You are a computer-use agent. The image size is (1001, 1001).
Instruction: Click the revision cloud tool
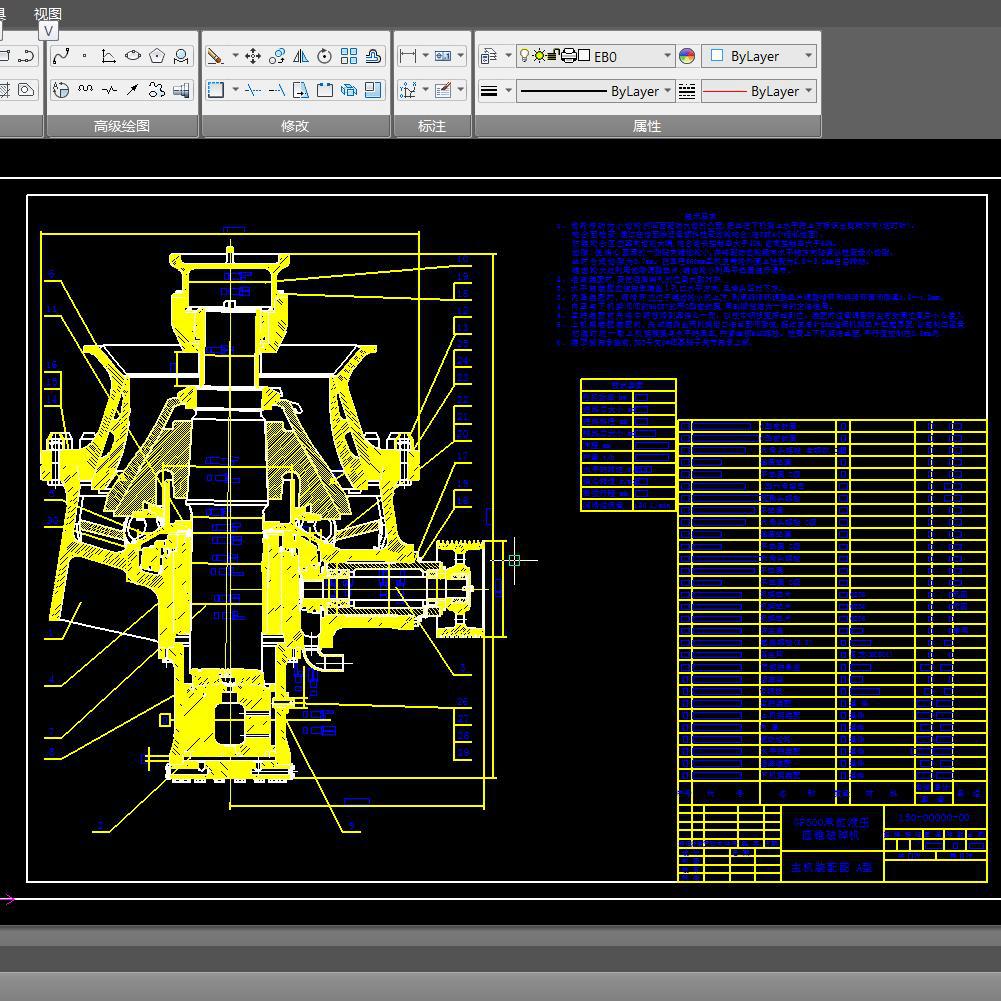click(157, 90)
